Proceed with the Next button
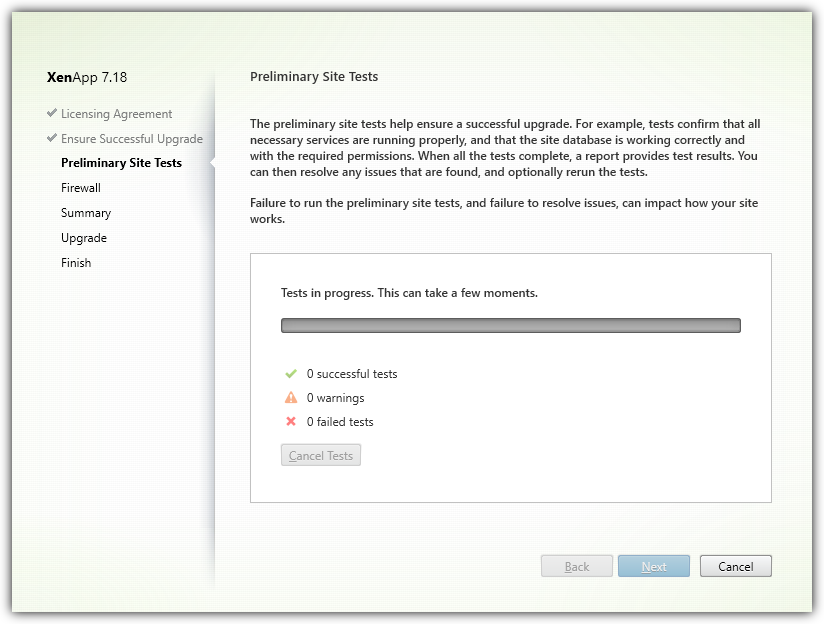 coord(654,566)
